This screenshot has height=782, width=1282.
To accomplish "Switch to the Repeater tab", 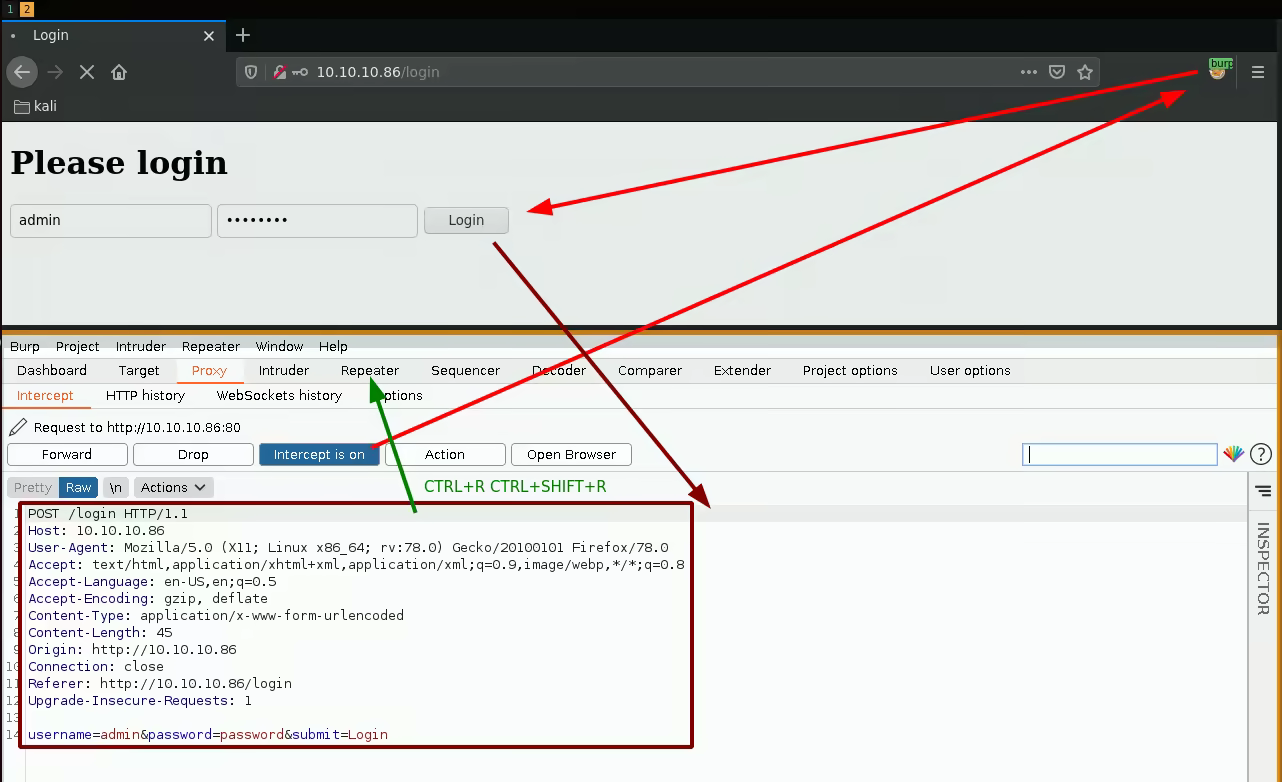I will click(369, 370).
